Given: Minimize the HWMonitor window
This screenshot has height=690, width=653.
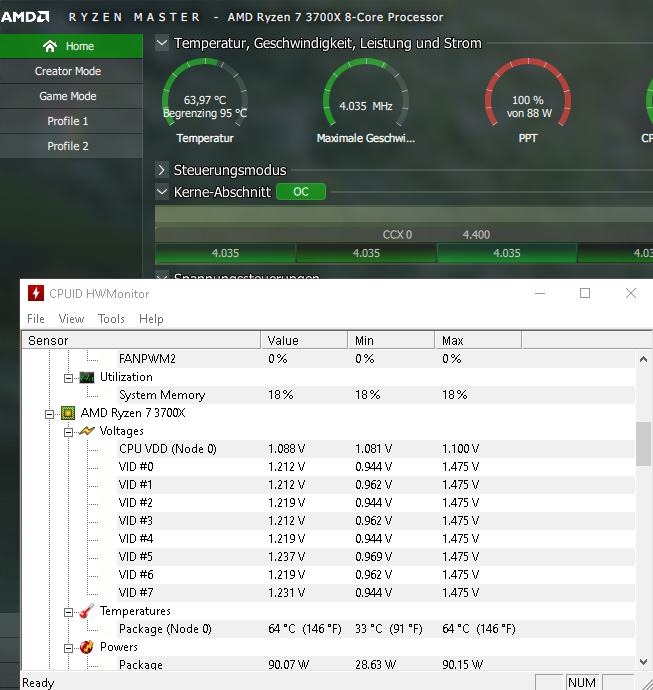Looking at the screenshot, I should tap(540, 293).
